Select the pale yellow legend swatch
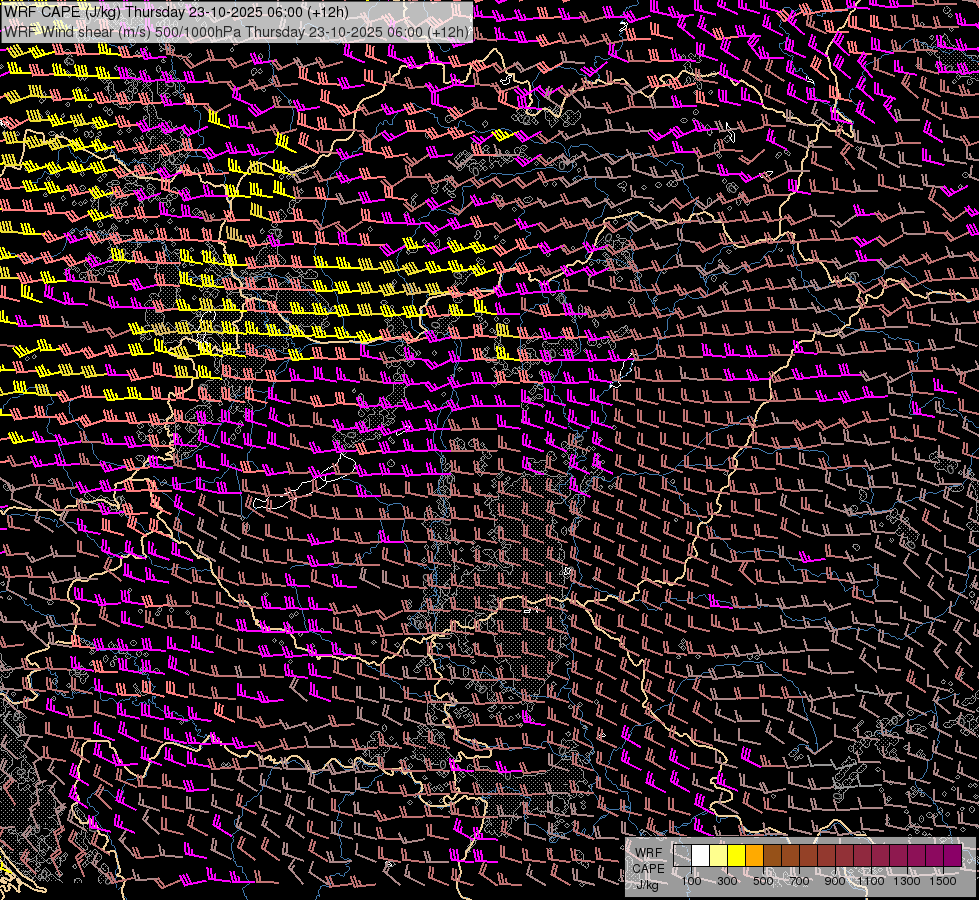This screenshot has height=900, width=979. tap(719, 856)
